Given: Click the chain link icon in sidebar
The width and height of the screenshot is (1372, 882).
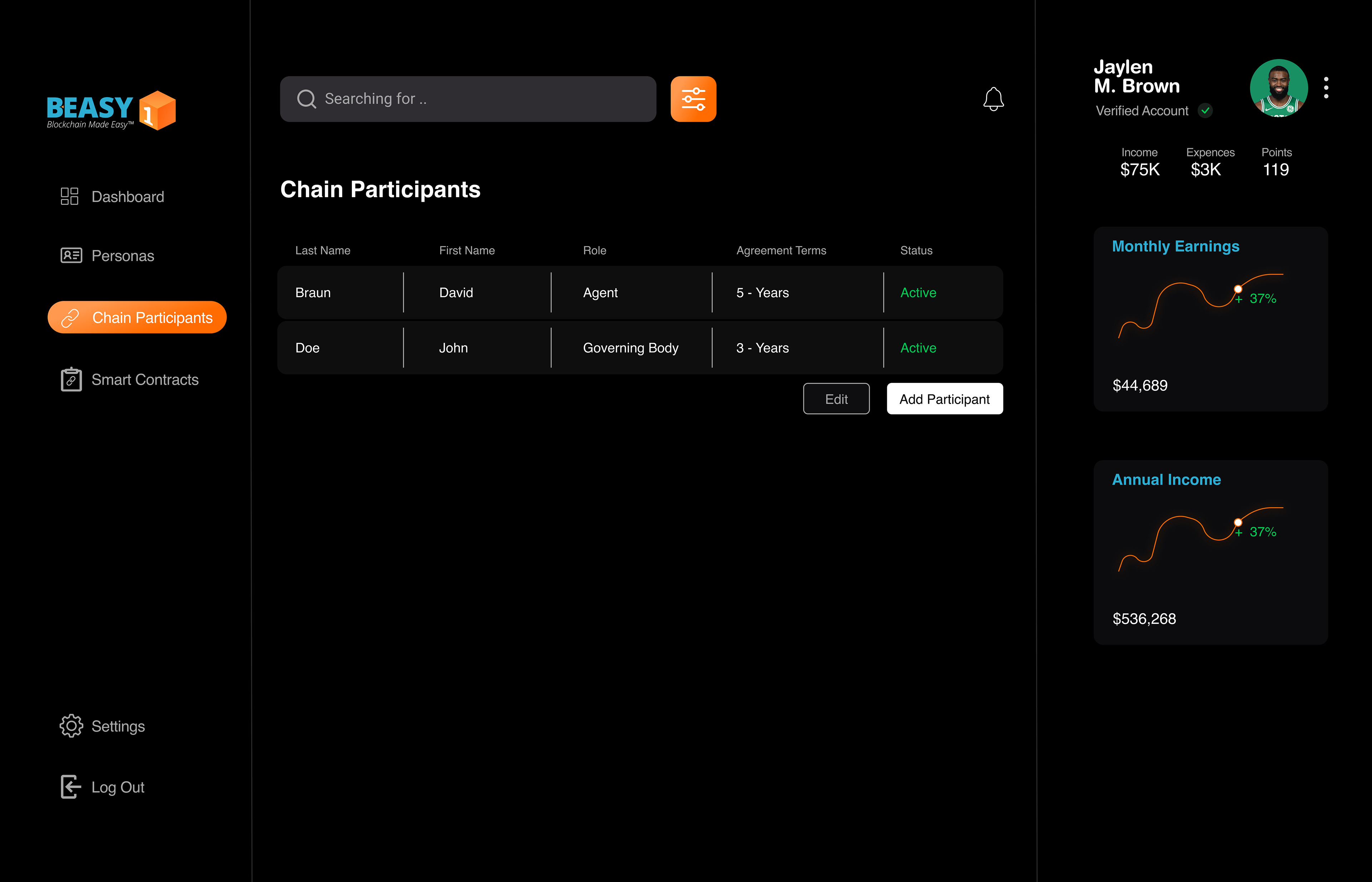Looking at the screenshot, I should (x=70, y=318).
